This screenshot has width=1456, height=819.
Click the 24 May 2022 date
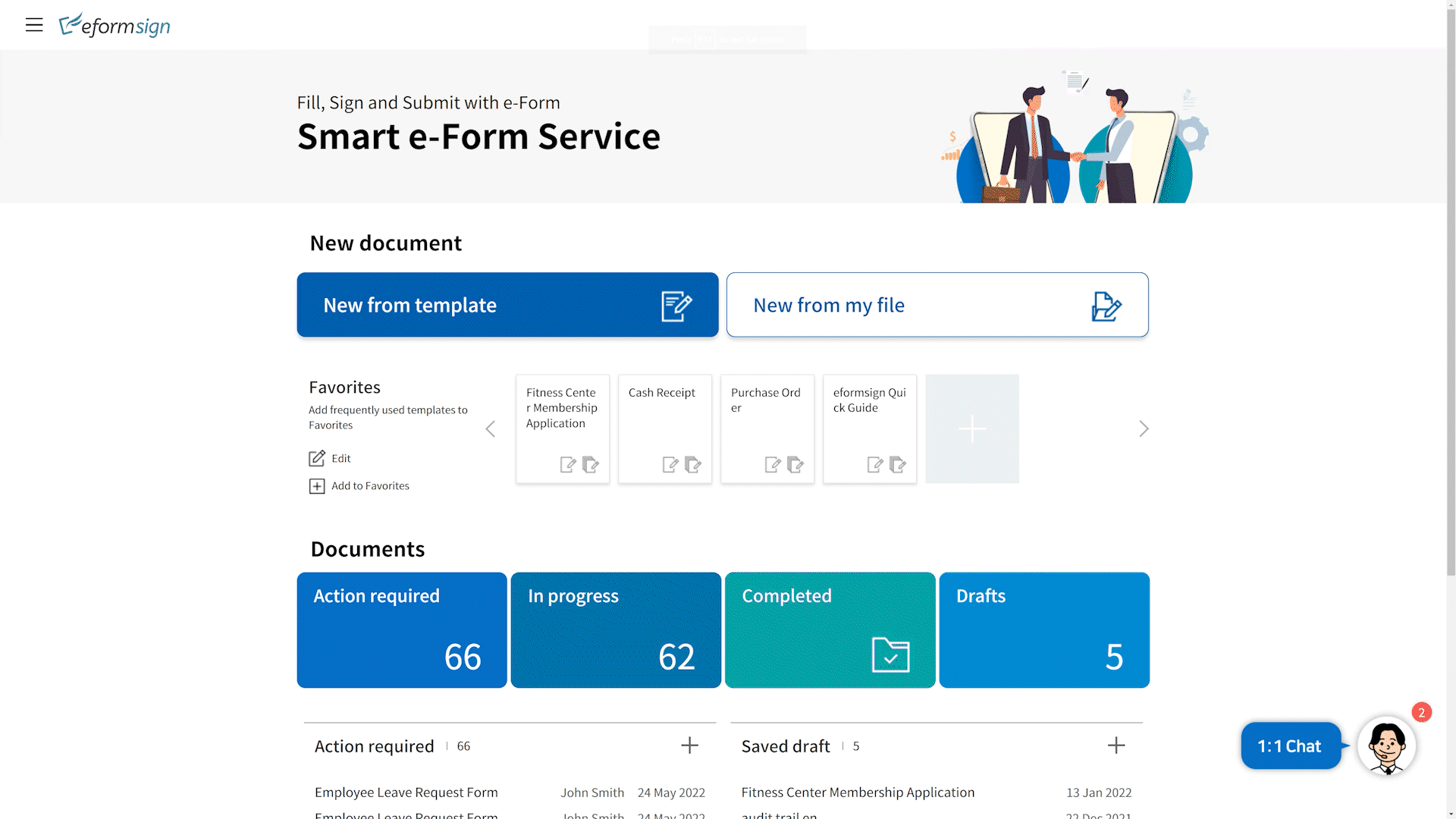(x=671, y=792)
